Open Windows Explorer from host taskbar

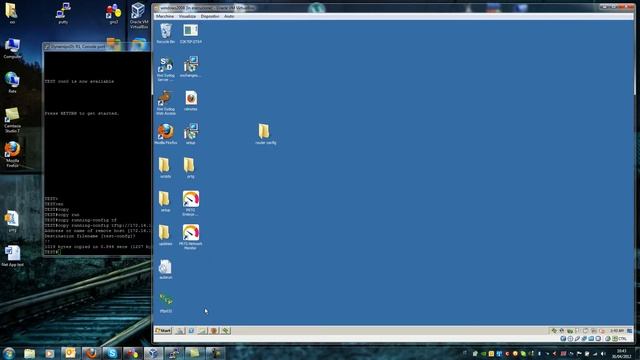coord(29,353)
